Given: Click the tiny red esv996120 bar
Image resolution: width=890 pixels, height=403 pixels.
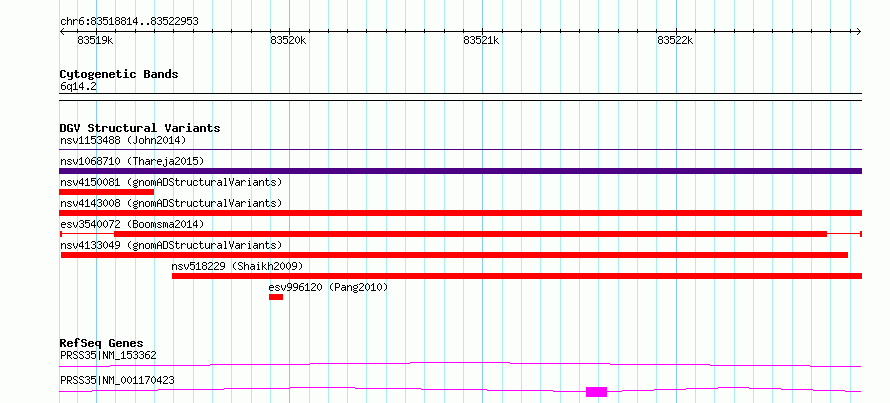Looking at the screenshot, I should coord(276,297).
